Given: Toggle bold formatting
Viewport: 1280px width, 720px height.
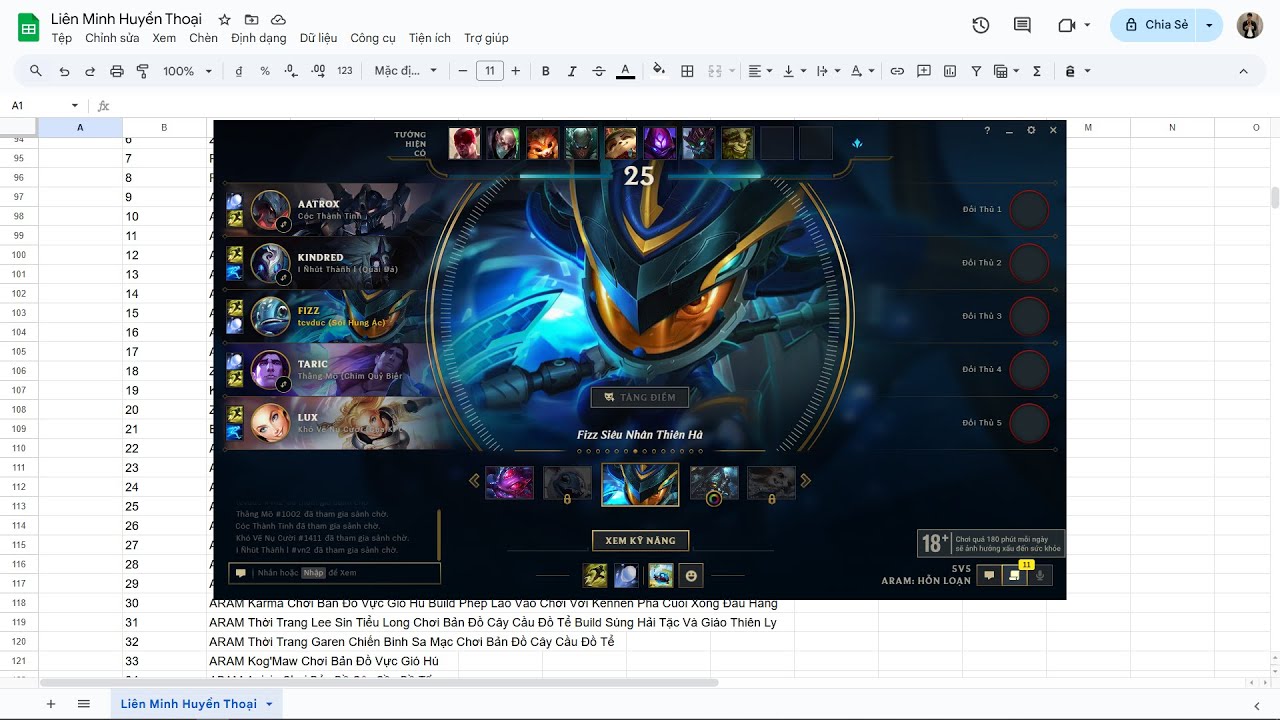Looking at the screenshot, I should pyautogui.click(x=546, y=71).
